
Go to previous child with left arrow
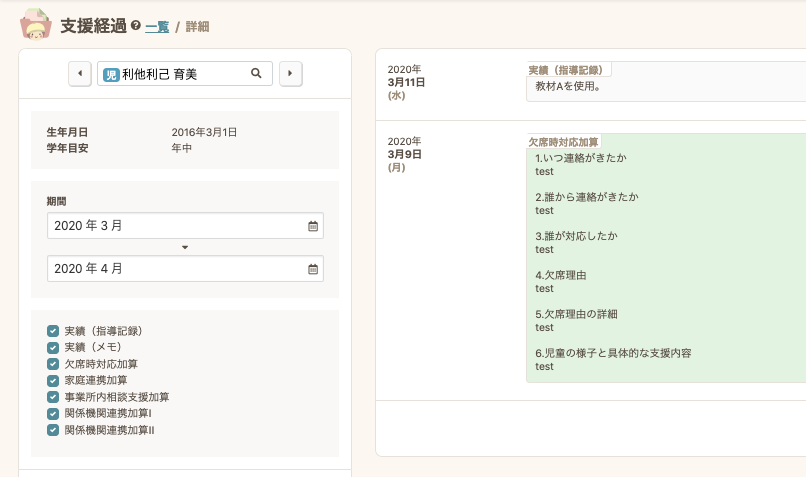80,73
